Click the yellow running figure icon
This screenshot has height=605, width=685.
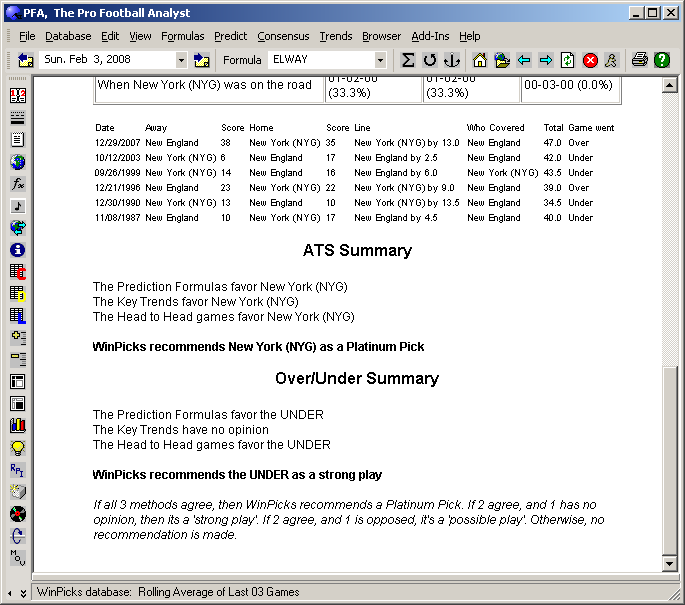611,60
